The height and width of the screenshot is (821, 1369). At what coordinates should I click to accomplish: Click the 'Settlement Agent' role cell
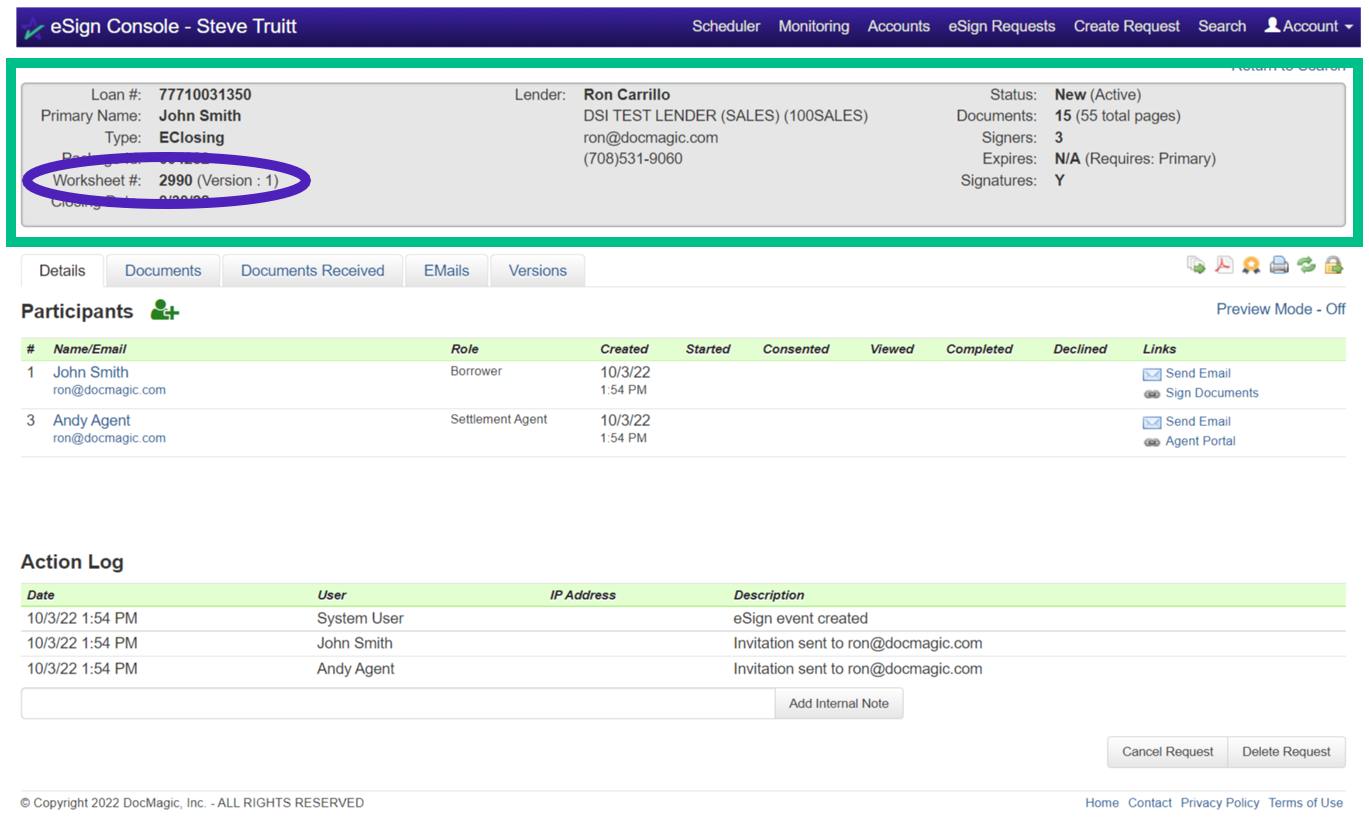click(x=499, y=419)
